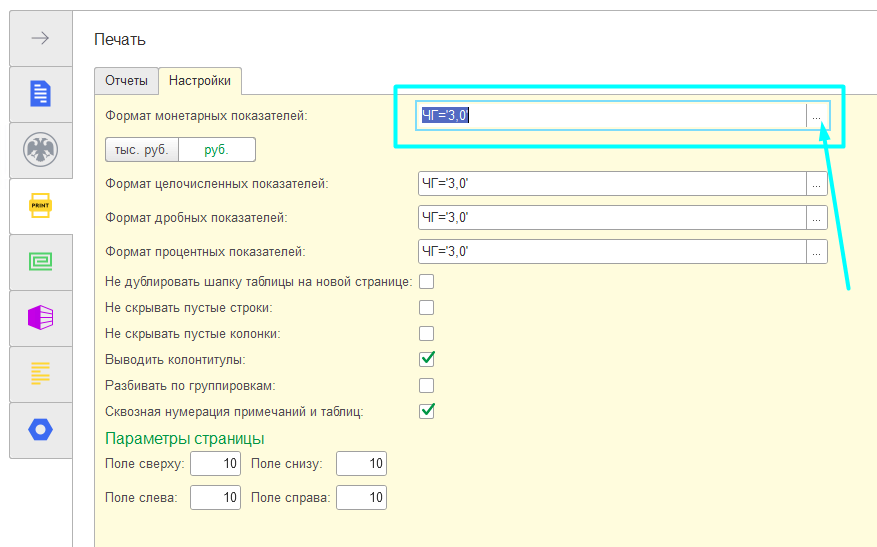Image resolution: width=877 pixels, height=547 pixels.
Task: Switch to the 'Отчеты' tab
Action: click(x=126, y=81)
